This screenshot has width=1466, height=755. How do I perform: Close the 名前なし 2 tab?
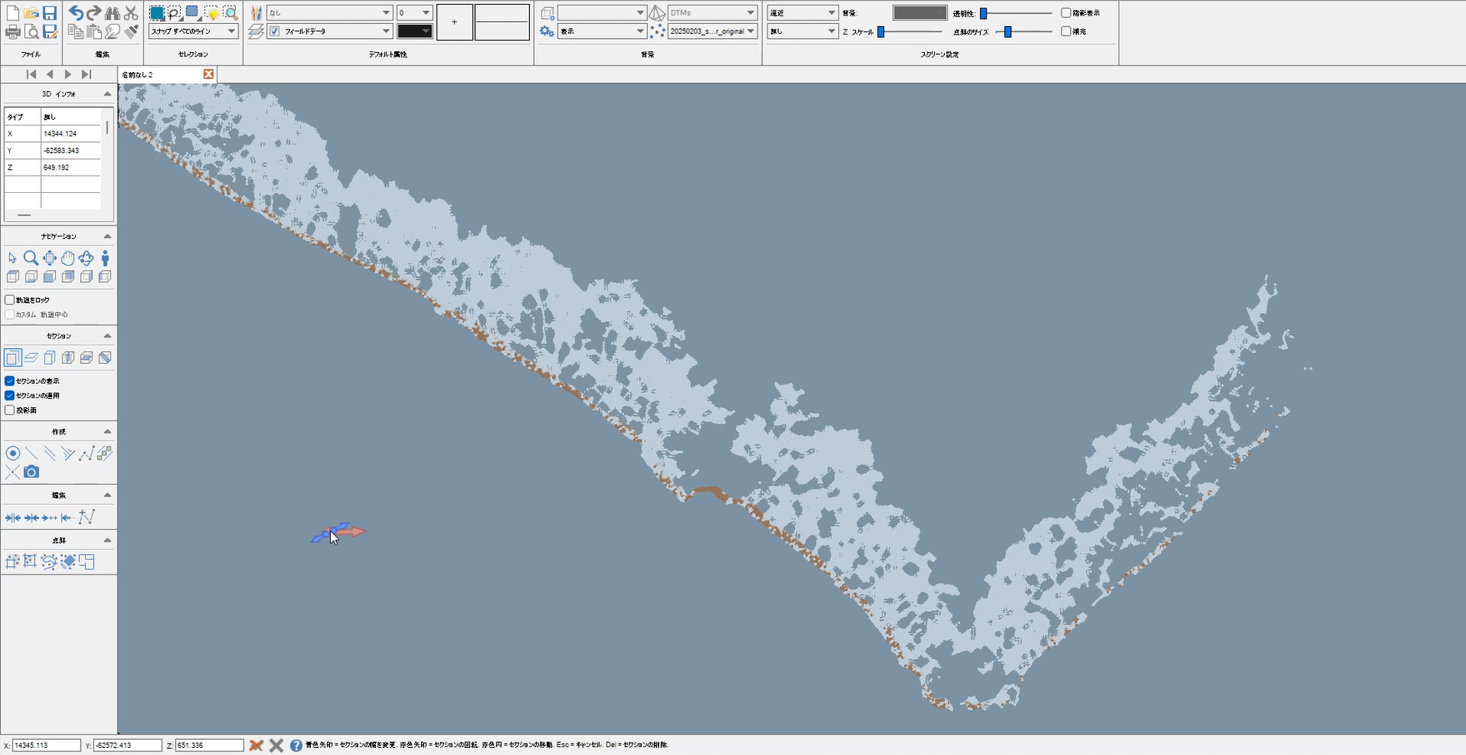(208, 75)
